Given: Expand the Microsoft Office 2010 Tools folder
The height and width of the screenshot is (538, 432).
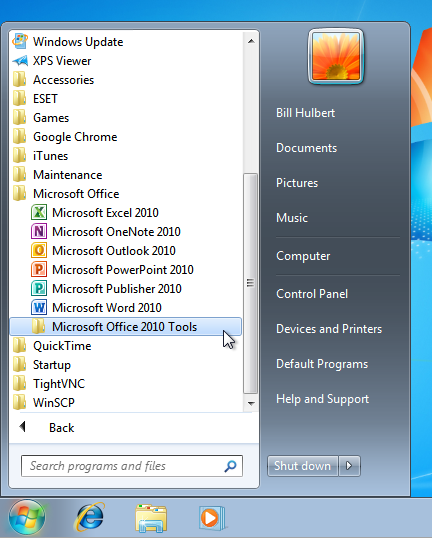Looking at the screenshot, I should click(126, 327).
